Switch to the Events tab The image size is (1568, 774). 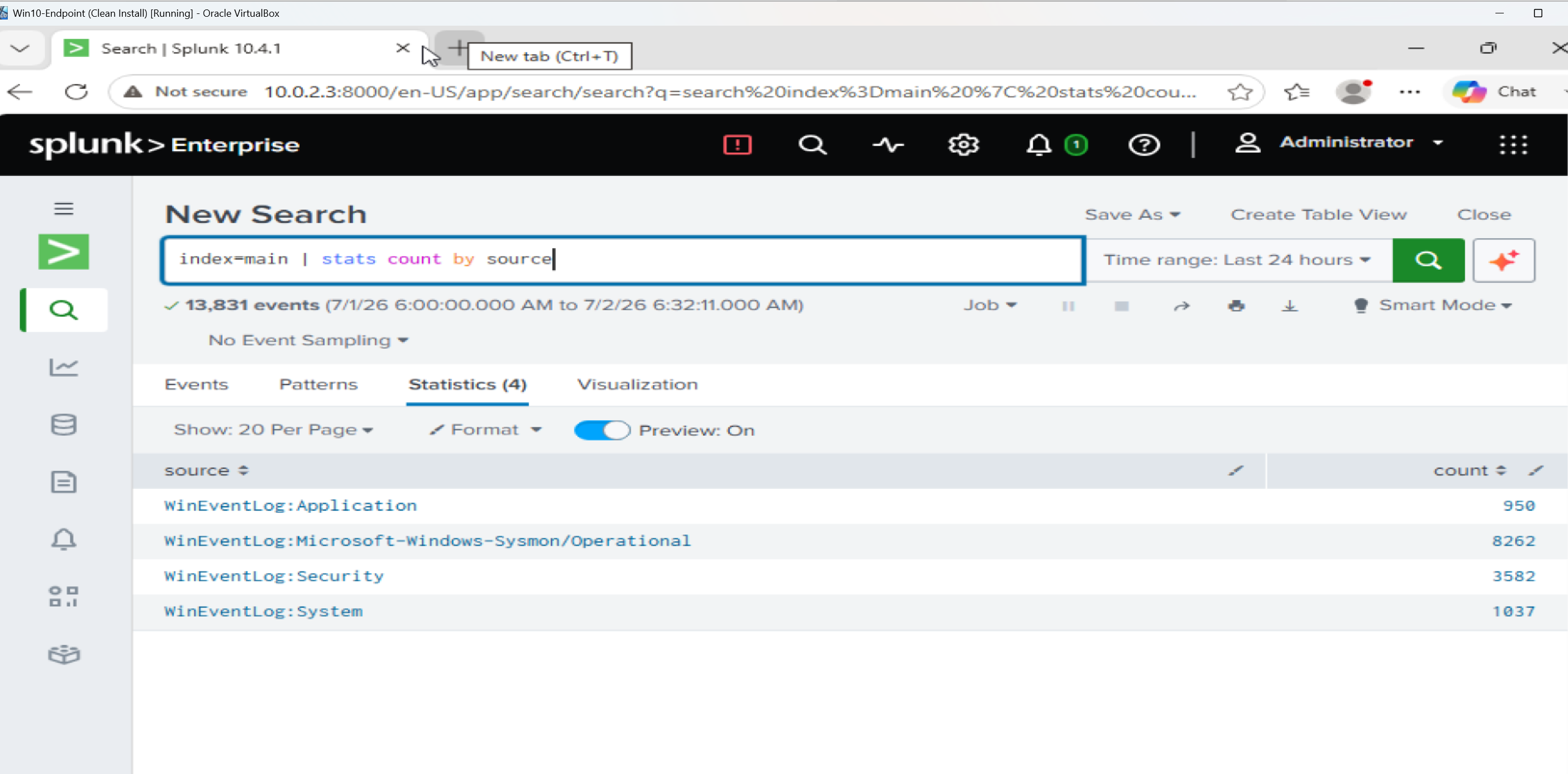click(x=196, y=384)
